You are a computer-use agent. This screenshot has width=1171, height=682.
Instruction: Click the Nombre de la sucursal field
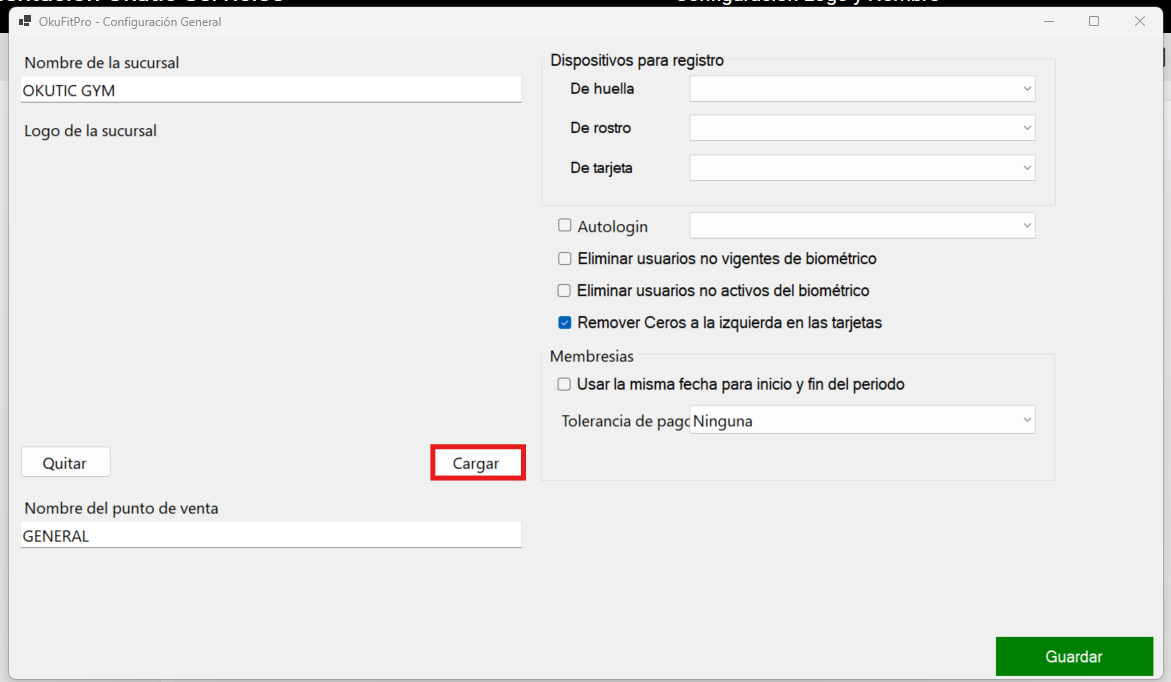[x=271, y=90]
